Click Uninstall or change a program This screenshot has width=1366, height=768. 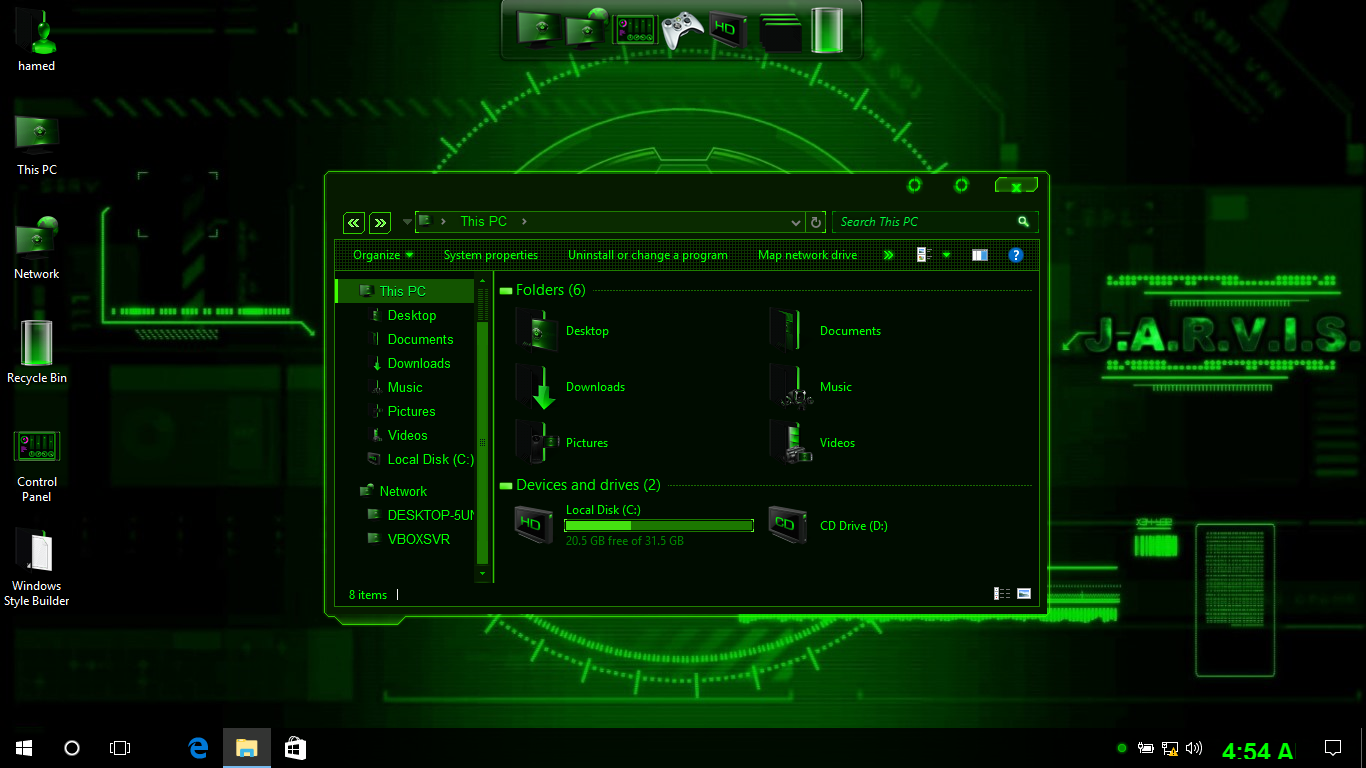tap(647, 255)
